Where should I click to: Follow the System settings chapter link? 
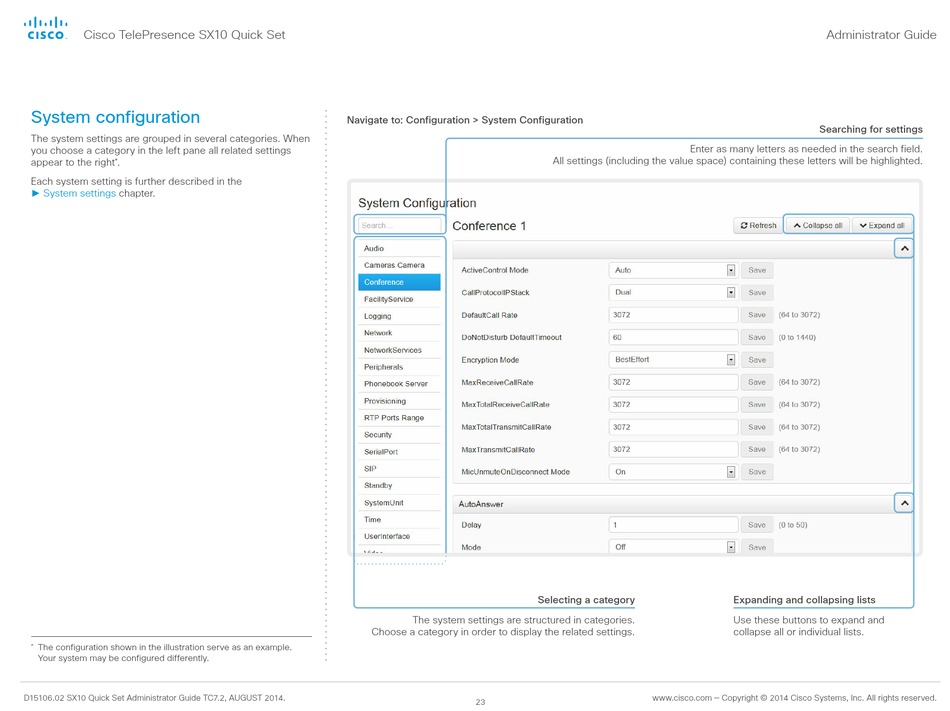click(79, 193)
